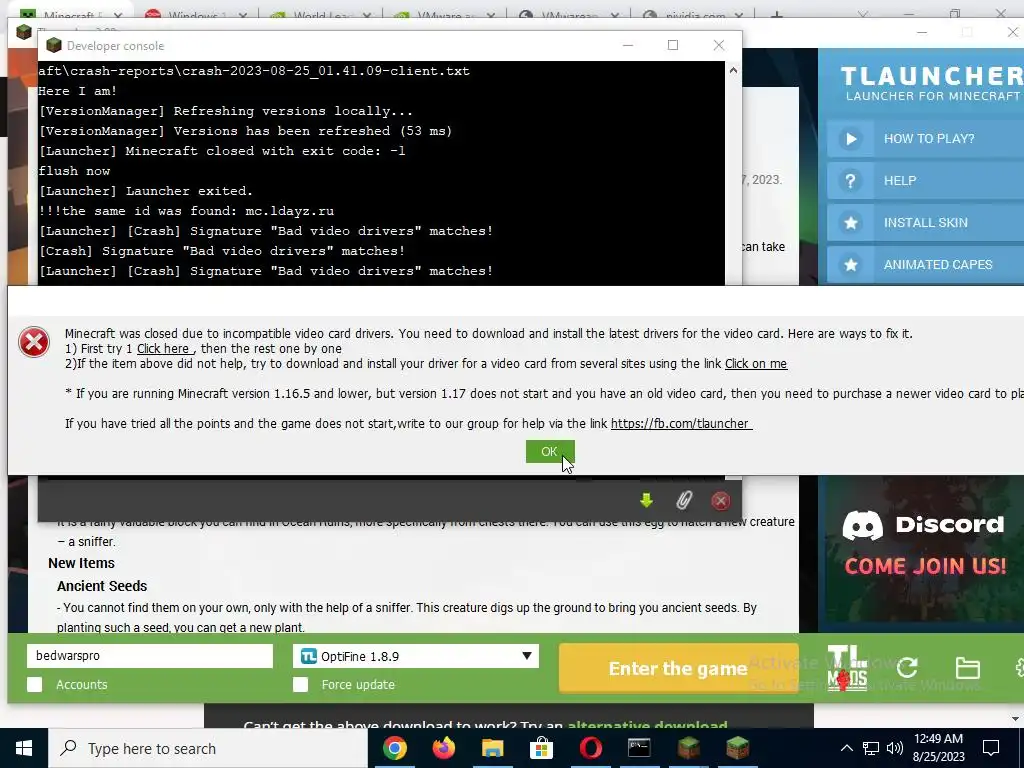Click the alternative download link in browser page
Viewport: 1024px width, 768px height.
(x=647, y=724)
